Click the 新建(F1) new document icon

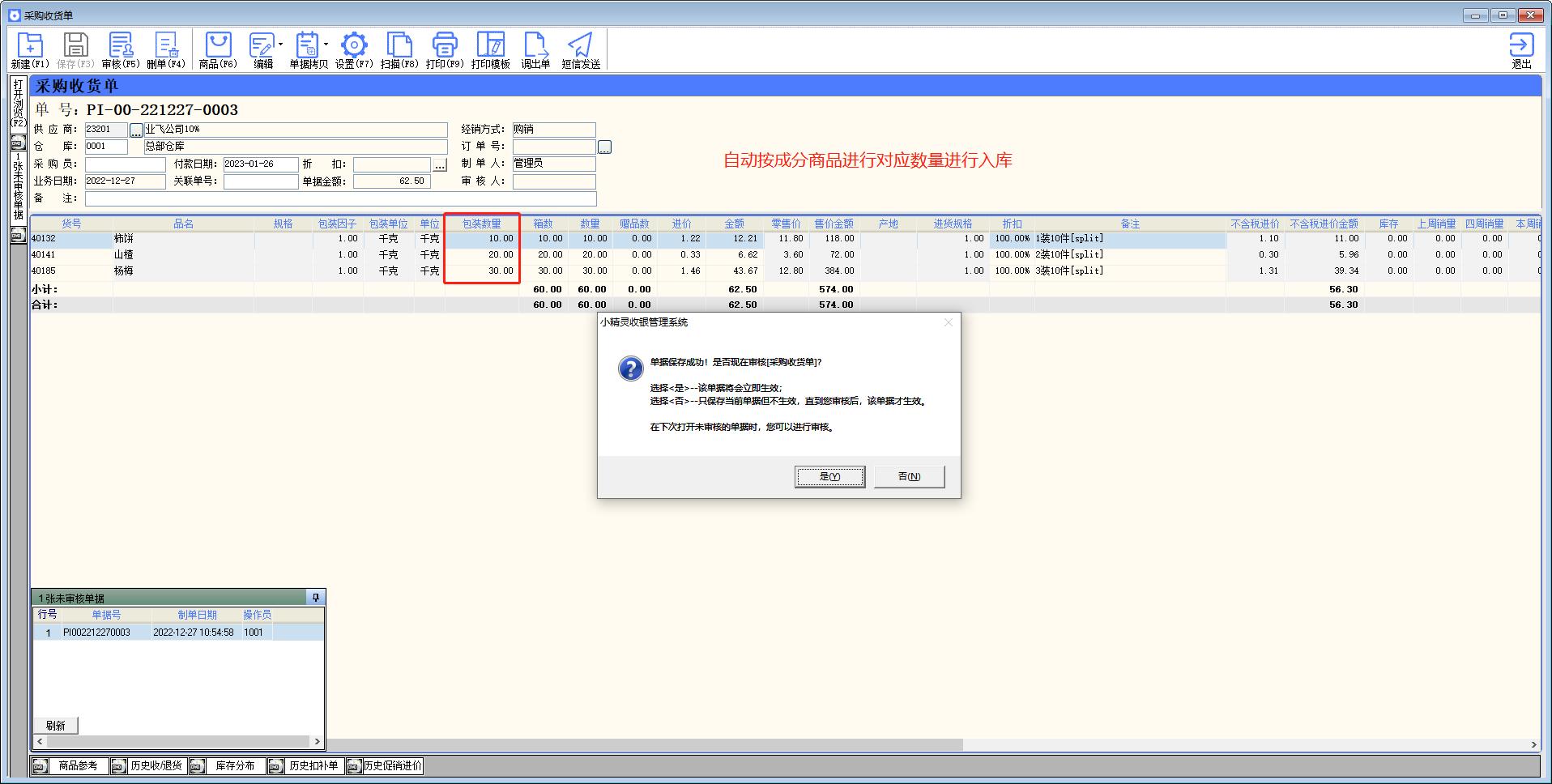30,50
